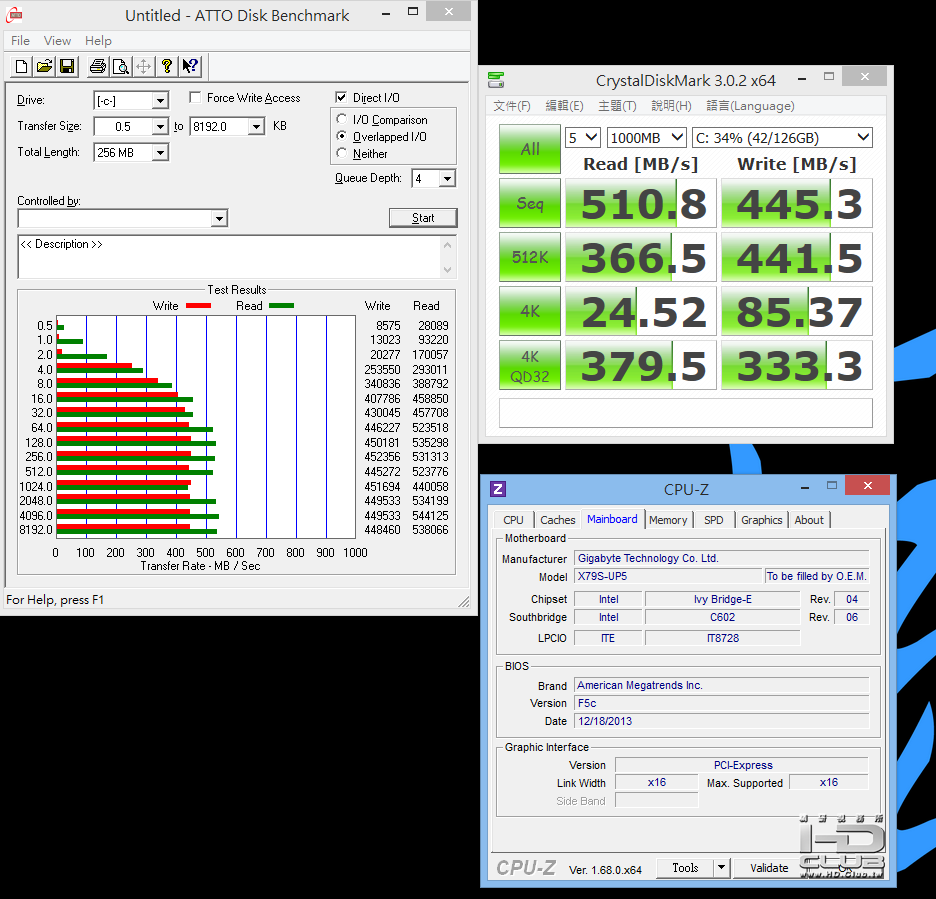Screen dimensions: 936x899
Task: Click the Description box scroll down arrow
Action: pos(448,270)
